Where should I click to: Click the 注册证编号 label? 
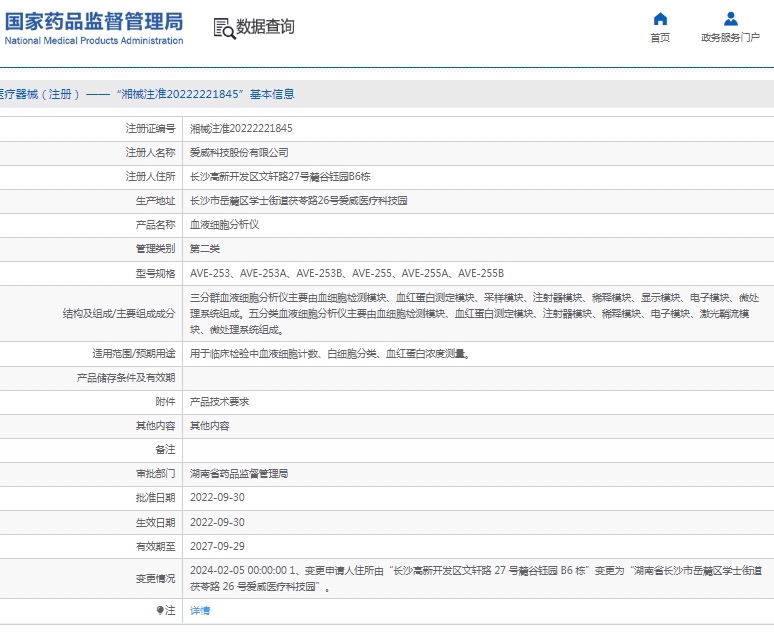point(151,128)
